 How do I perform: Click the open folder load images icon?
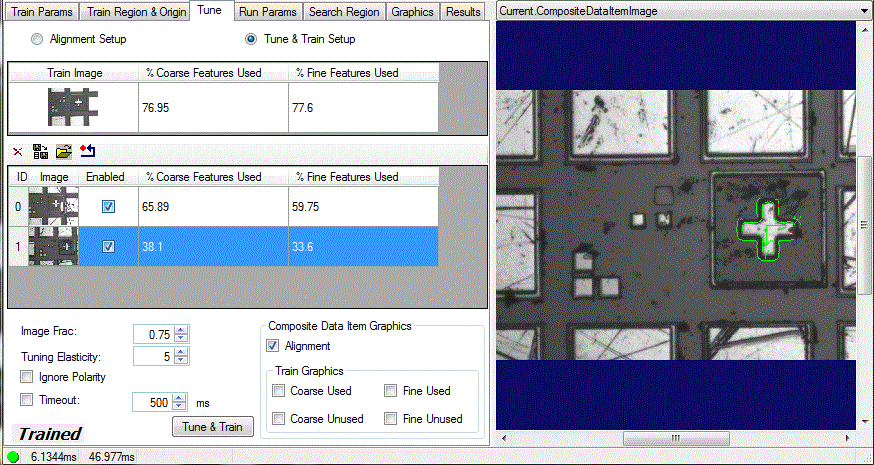(x=64, y=151)
